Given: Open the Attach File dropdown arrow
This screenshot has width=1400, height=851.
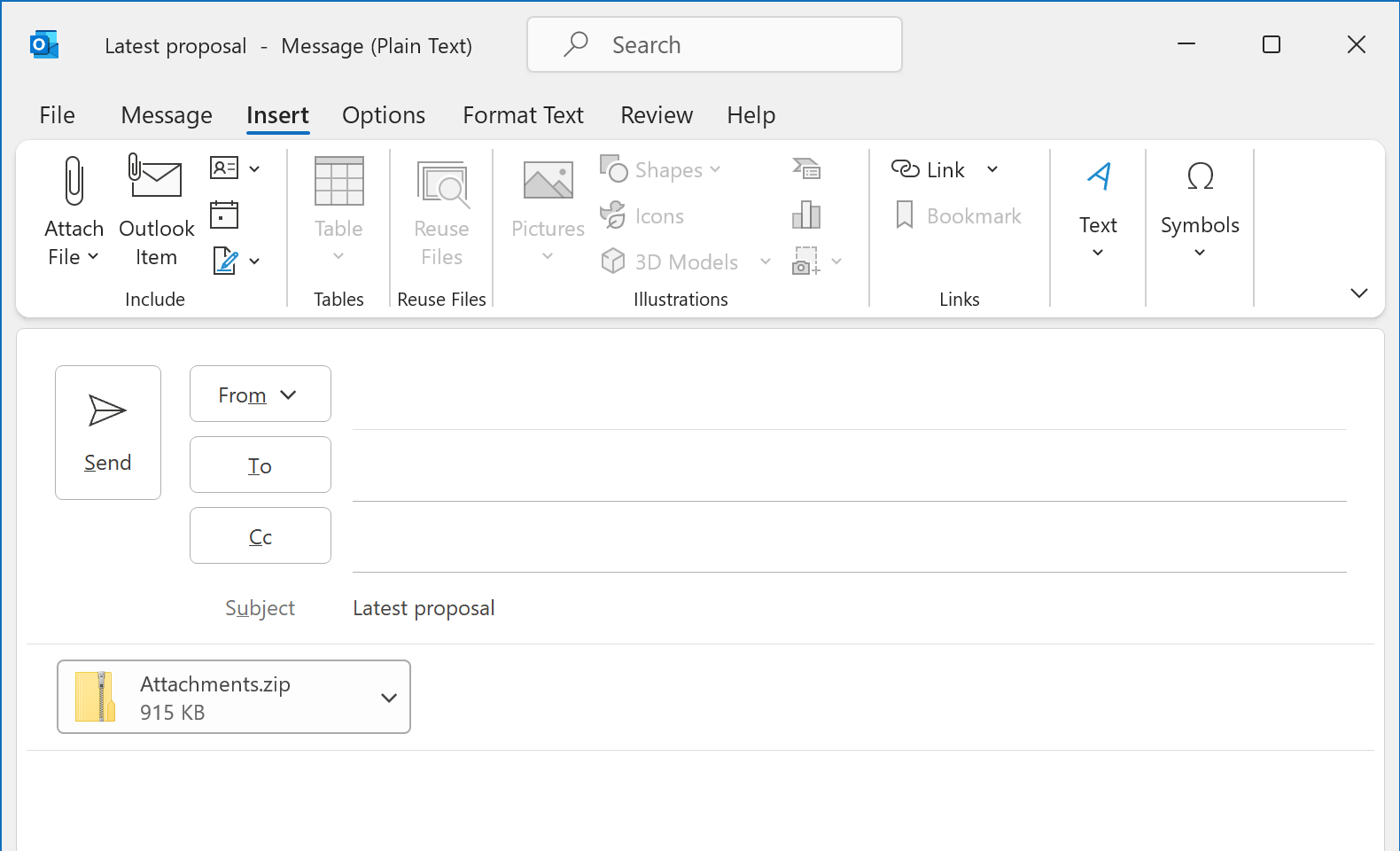Looking at the screenshot, I should point(93,256).
